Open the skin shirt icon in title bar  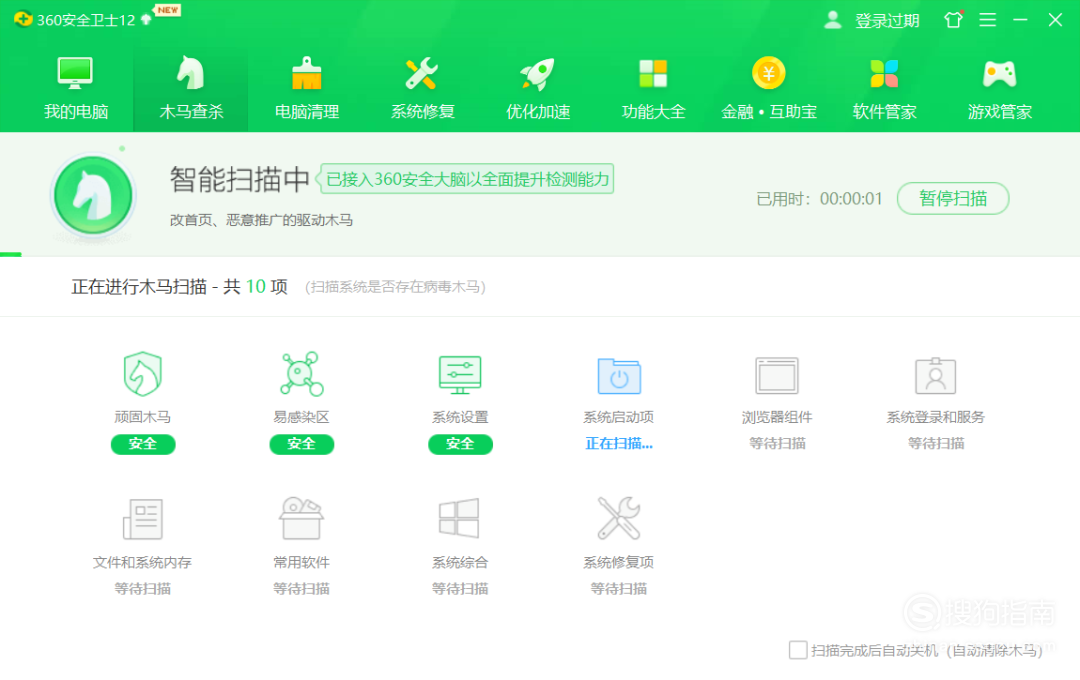click(954, 19)
